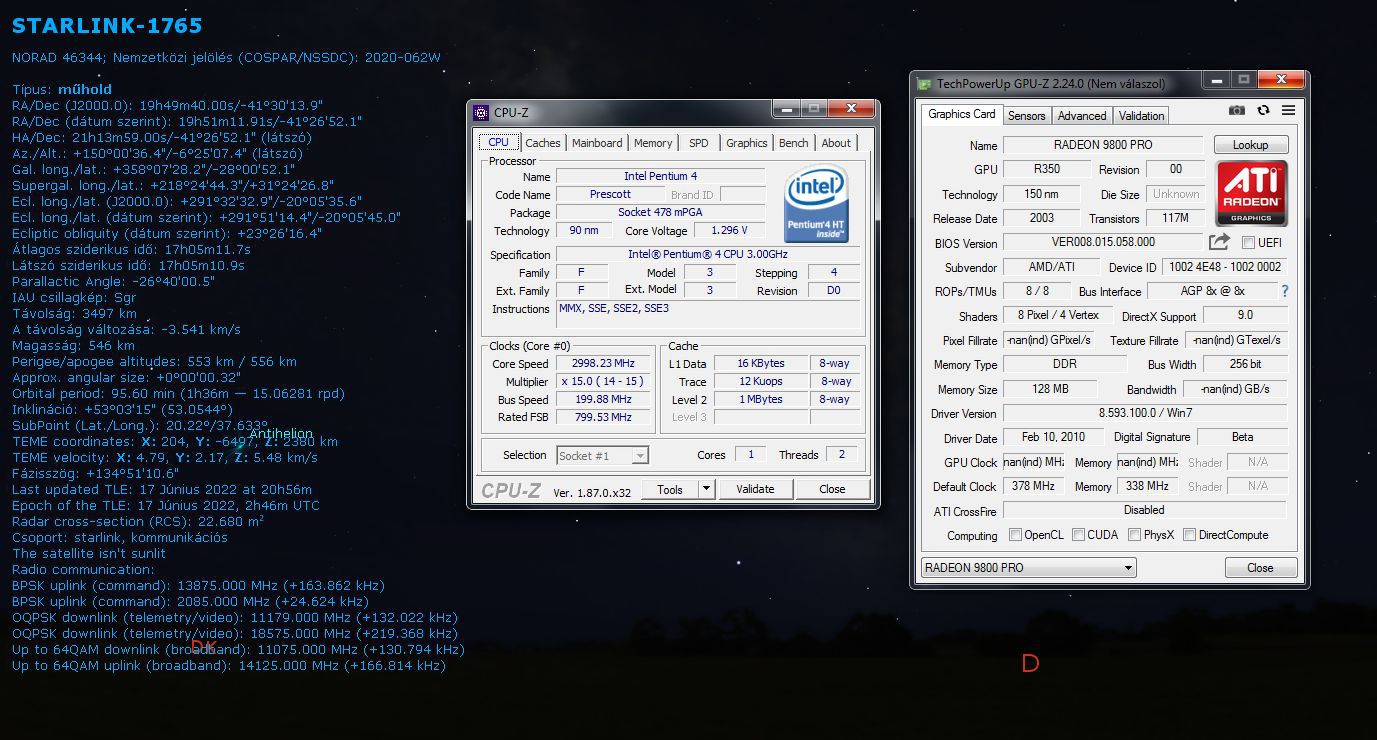1377x740 pixels.
Task: Click the Code Name value Prescott
Action: coord(610,194)
